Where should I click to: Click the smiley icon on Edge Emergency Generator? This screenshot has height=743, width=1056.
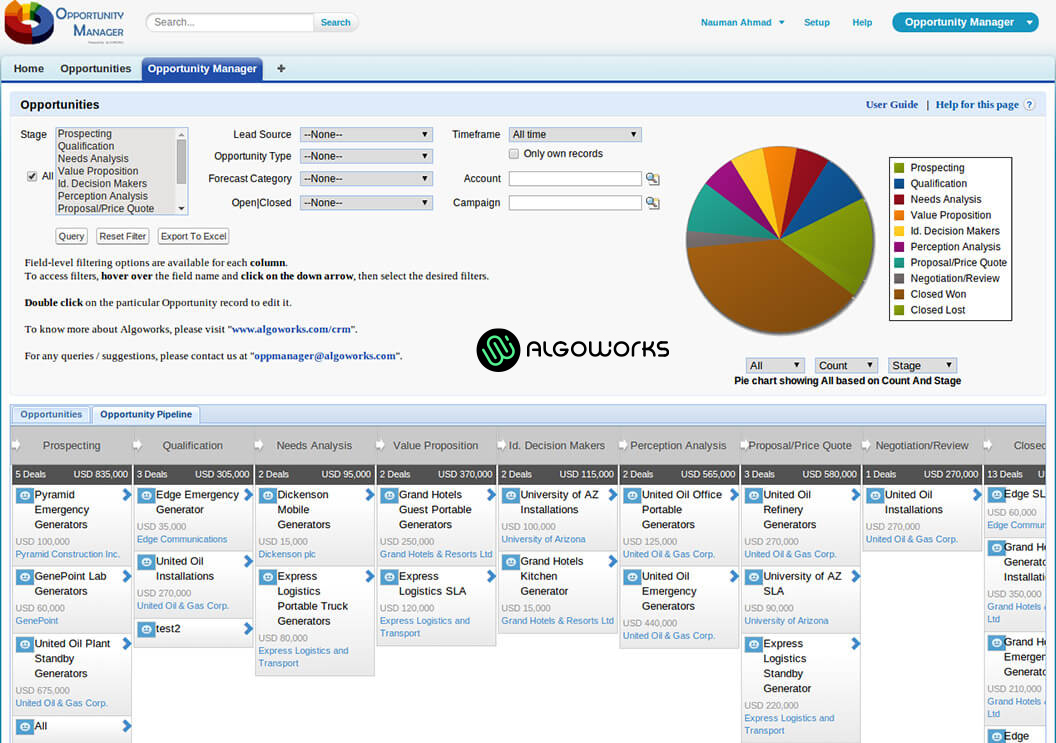coord(146,495)
